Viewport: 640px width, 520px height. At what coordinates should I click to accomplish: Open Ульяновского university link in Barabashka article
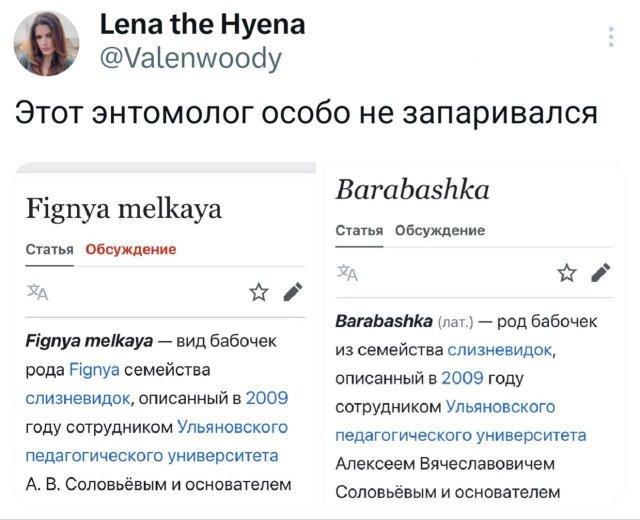click(500, 406)
